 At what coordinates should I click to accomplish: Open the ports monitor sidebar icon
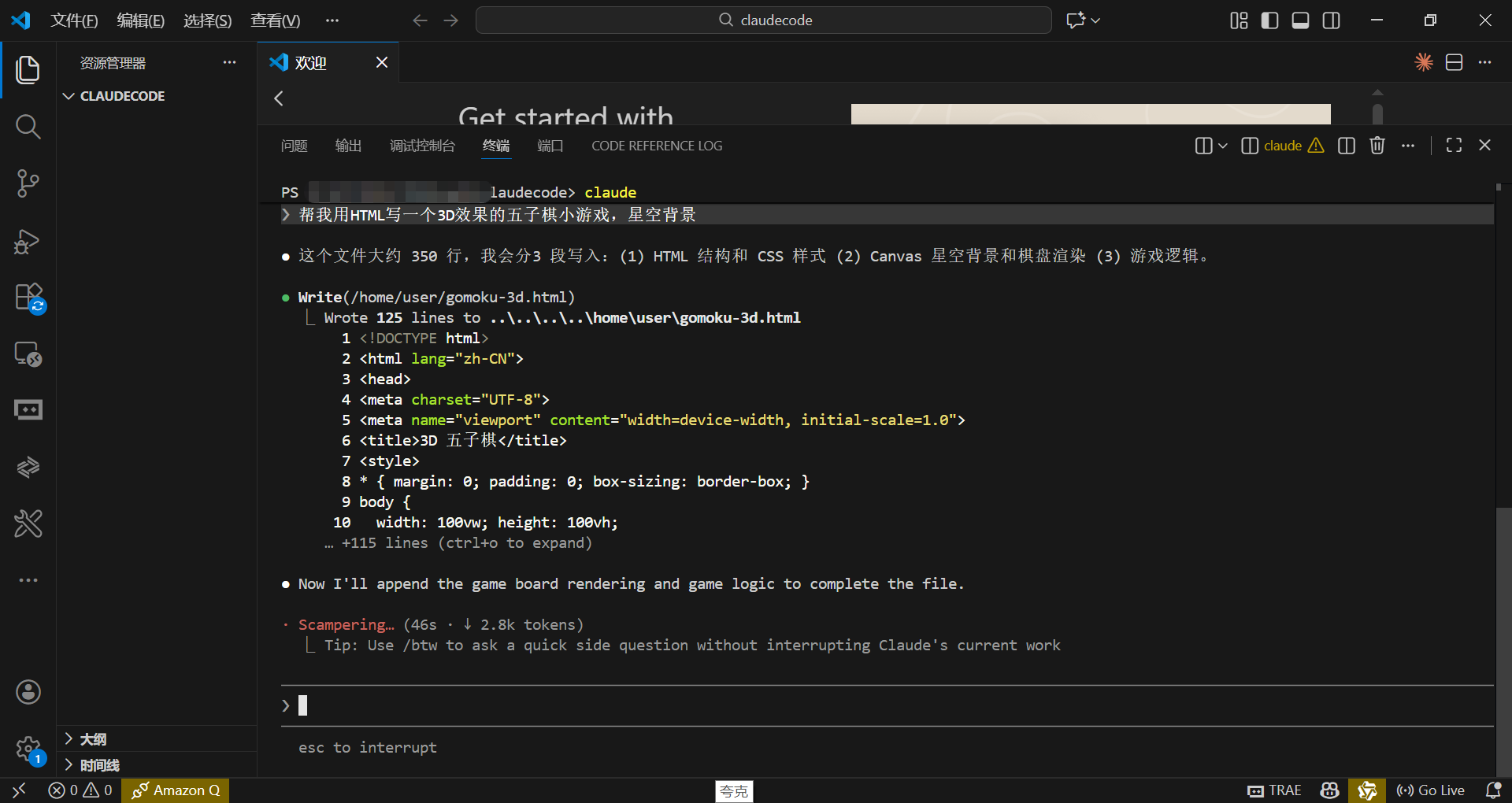[x=28, y=410]
